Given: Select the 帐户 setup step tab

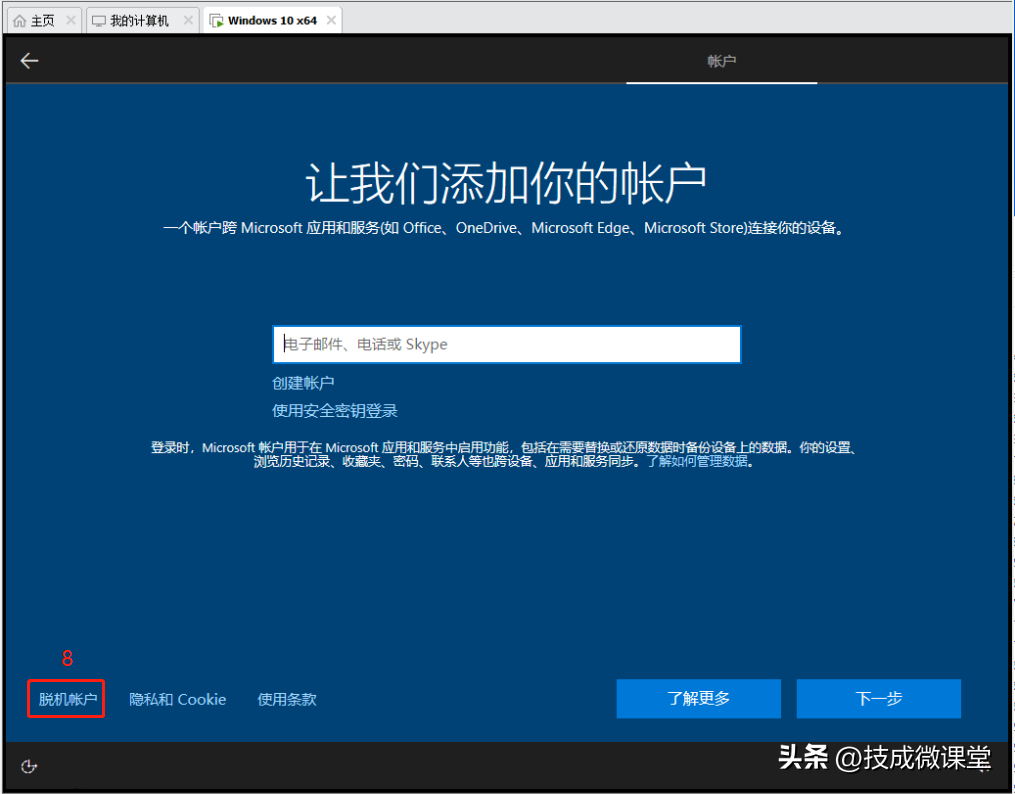Looking at the screenshot, I should coord(721,61).
